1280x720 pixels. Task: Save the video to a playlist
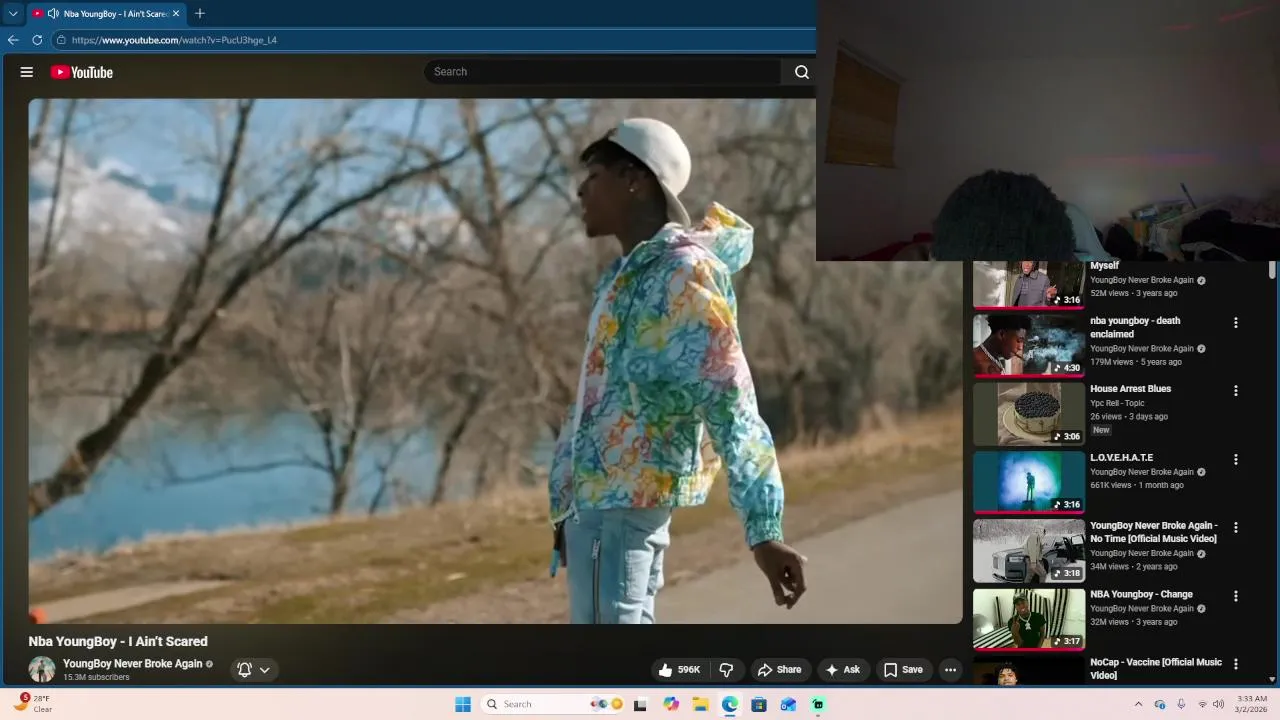[903, 670]
